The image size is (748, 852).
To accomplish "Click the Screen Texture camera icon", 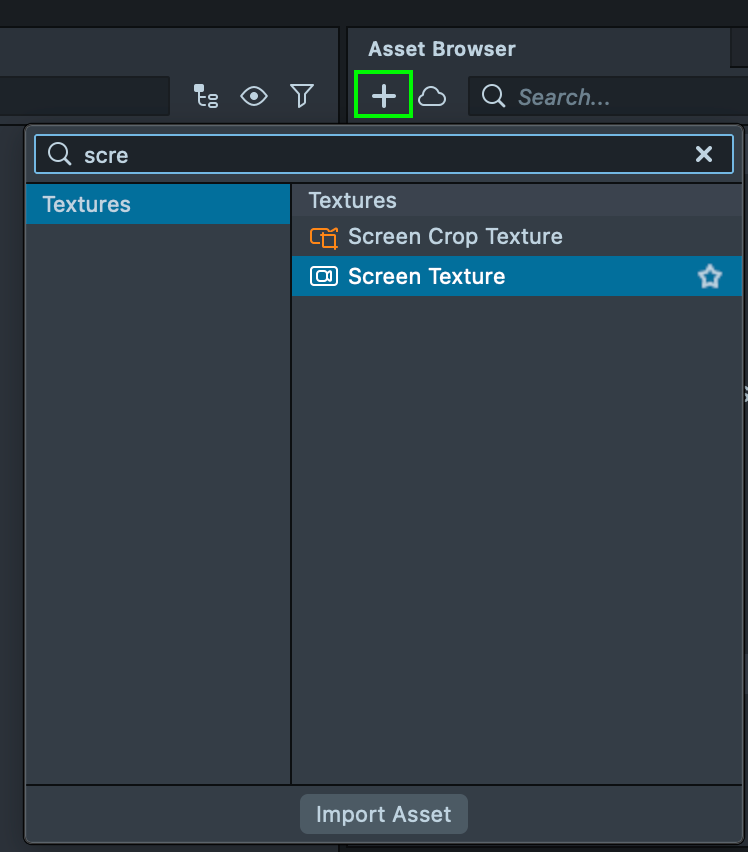I will [x=324, y=277].
